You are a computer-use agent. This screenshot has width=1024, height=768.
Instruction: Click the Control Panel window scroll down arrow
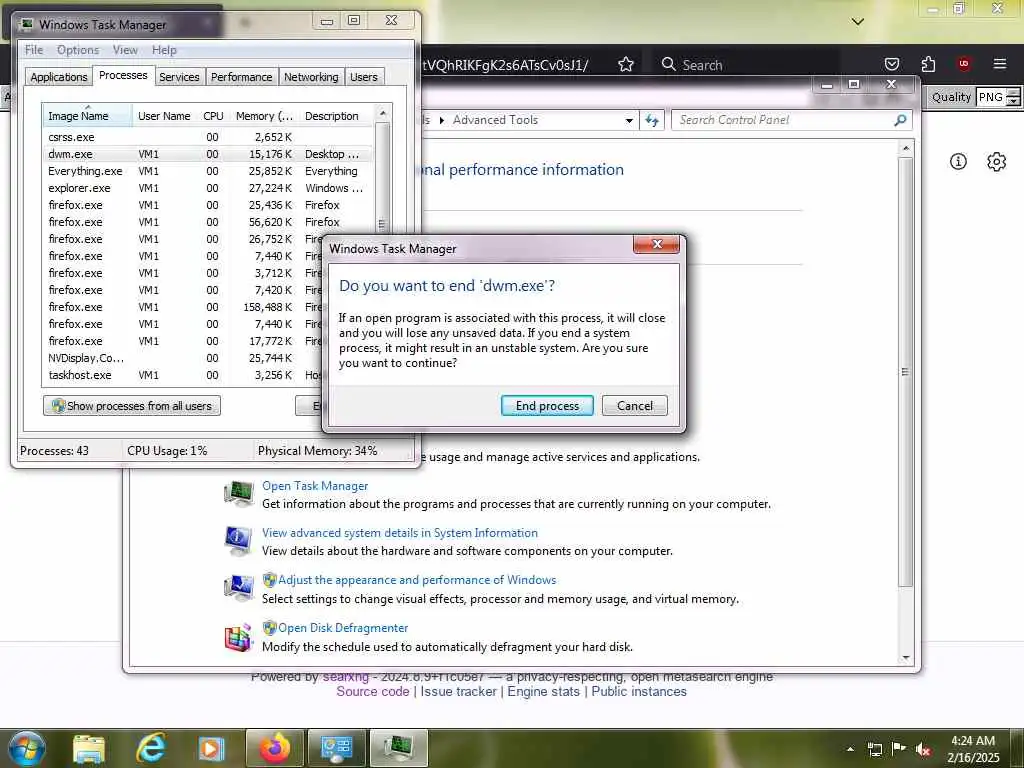point(905,658)
